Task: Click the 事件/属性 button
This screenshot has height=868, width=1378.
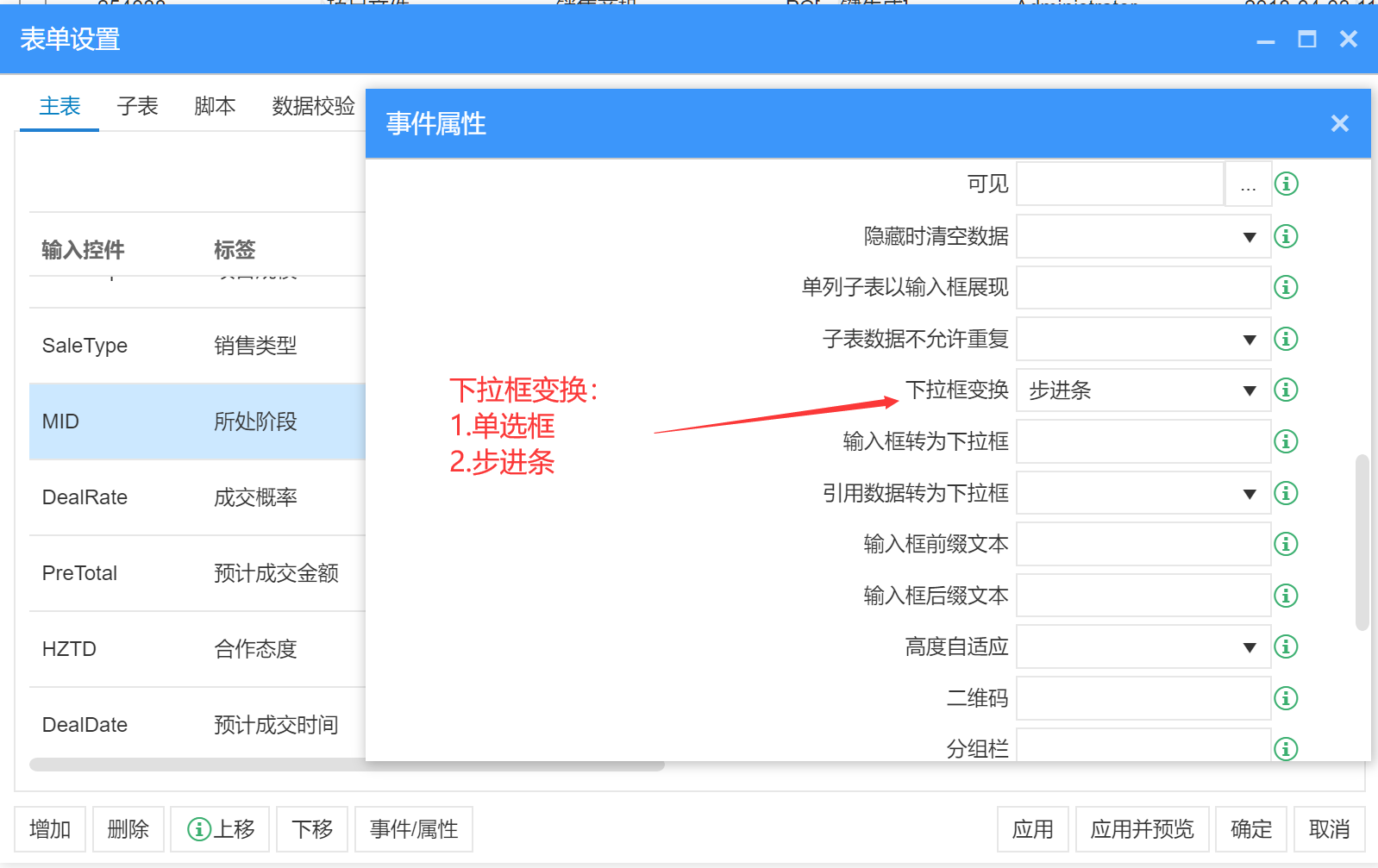Action: click(x=414, y=829)
